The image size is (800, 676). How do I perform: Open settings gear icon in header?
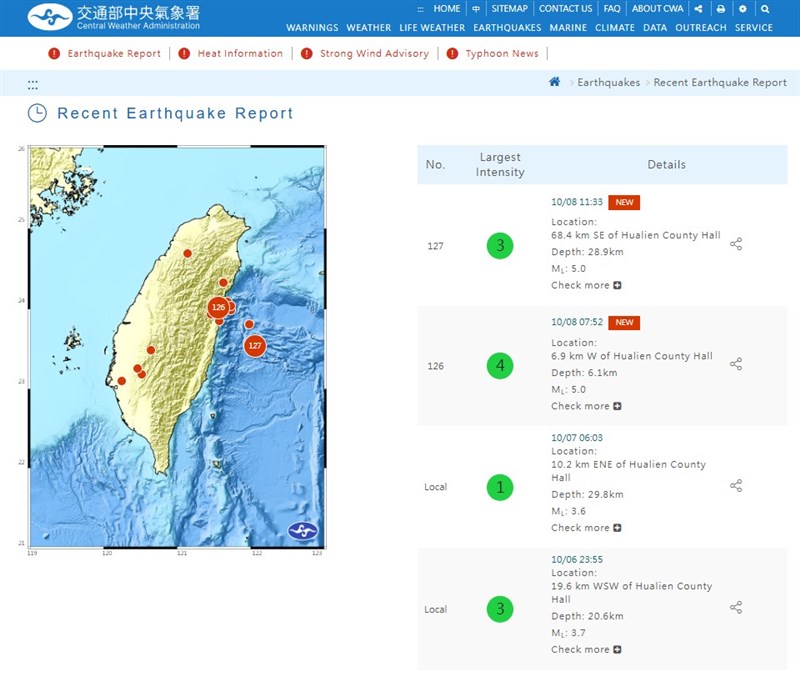[743, 9]
